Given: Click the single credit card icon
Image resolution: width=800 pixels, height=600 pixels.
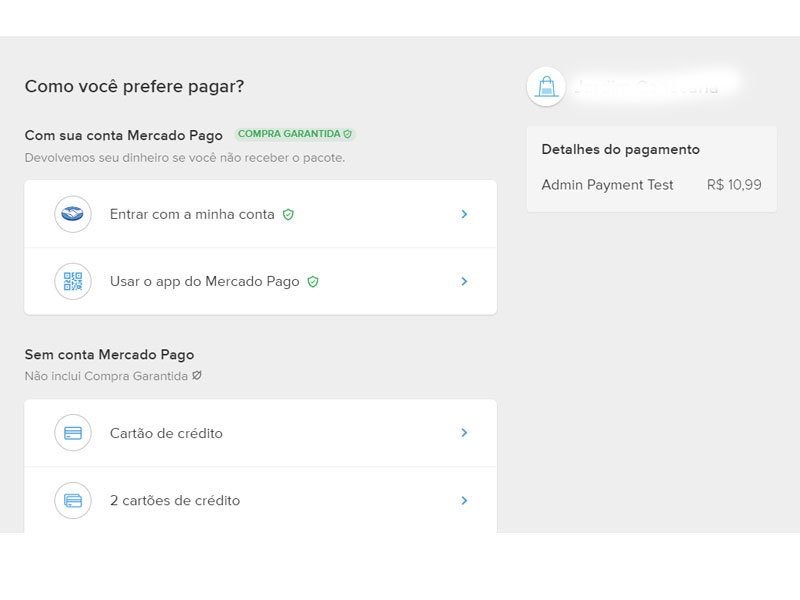Looking at the screenshot, I should pos(73,433).
